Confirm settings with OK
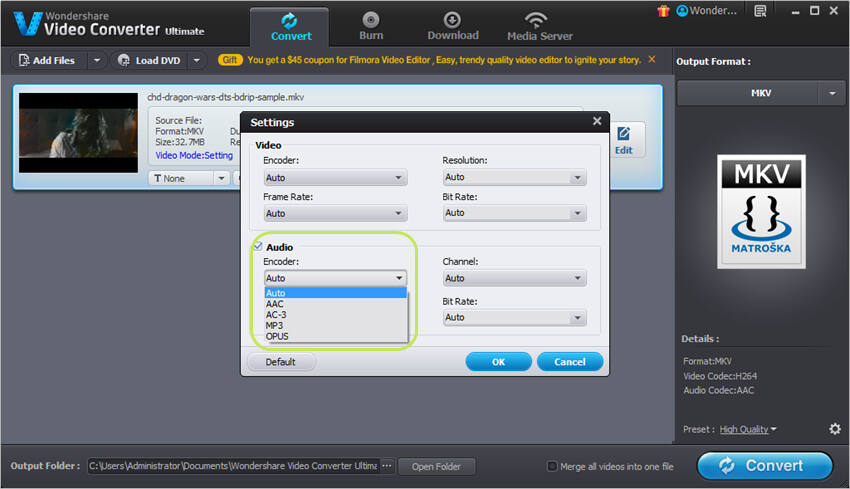The image size is (850, 489). 498,362
